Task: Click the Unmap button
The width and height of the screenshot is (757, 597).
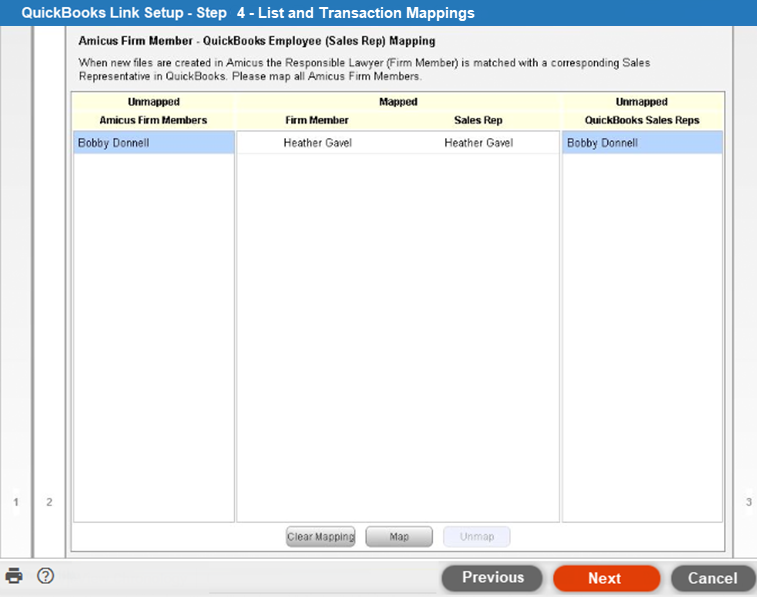Action: (477, 537)
